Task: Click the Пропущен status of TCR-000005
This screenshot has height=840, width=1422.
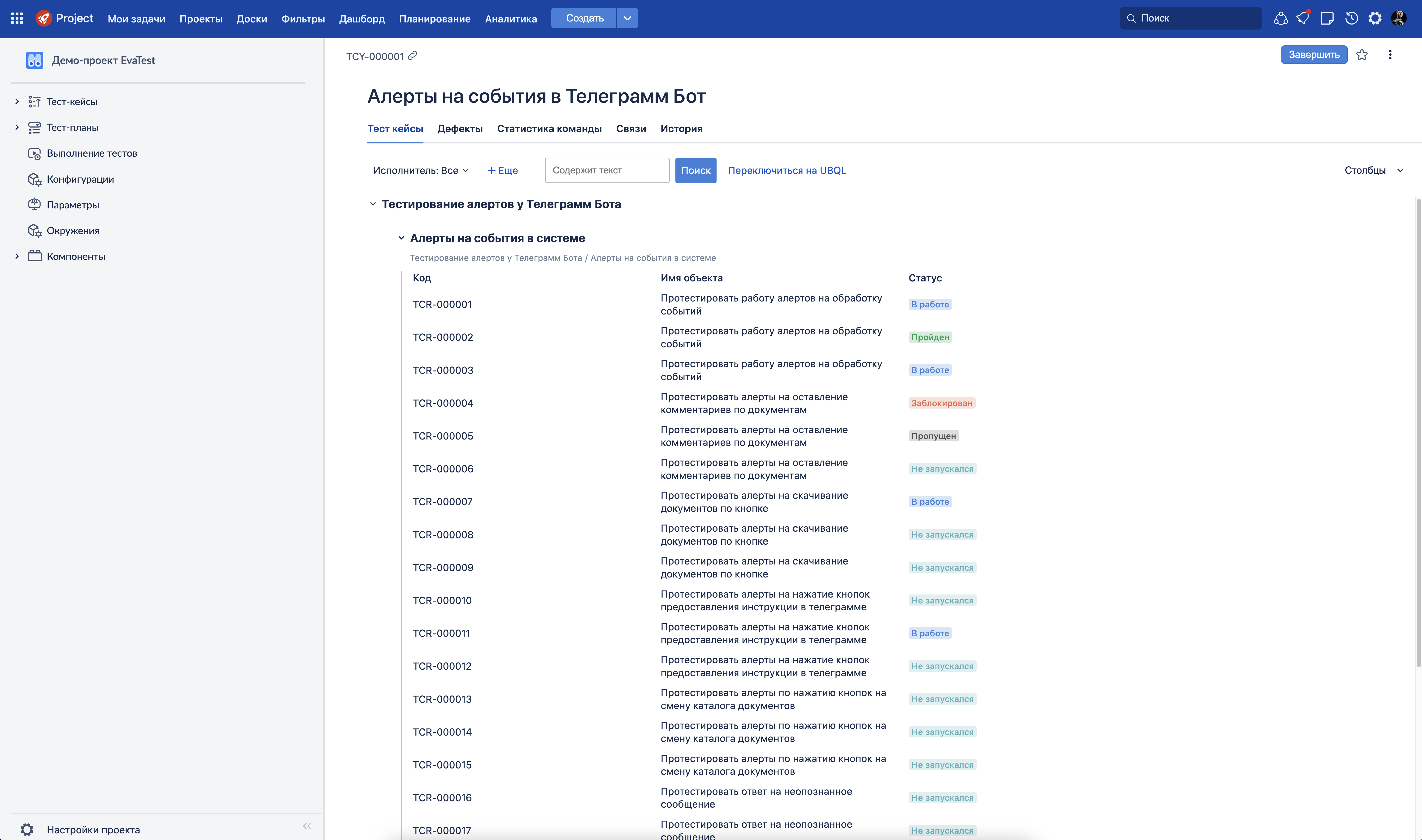Action: 933,436
